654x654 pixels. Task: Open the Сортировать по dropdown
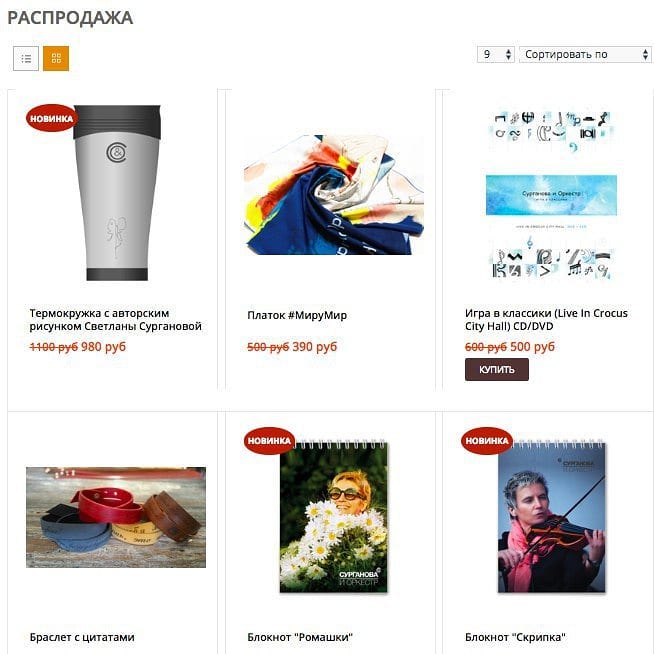tap(585, 54)
